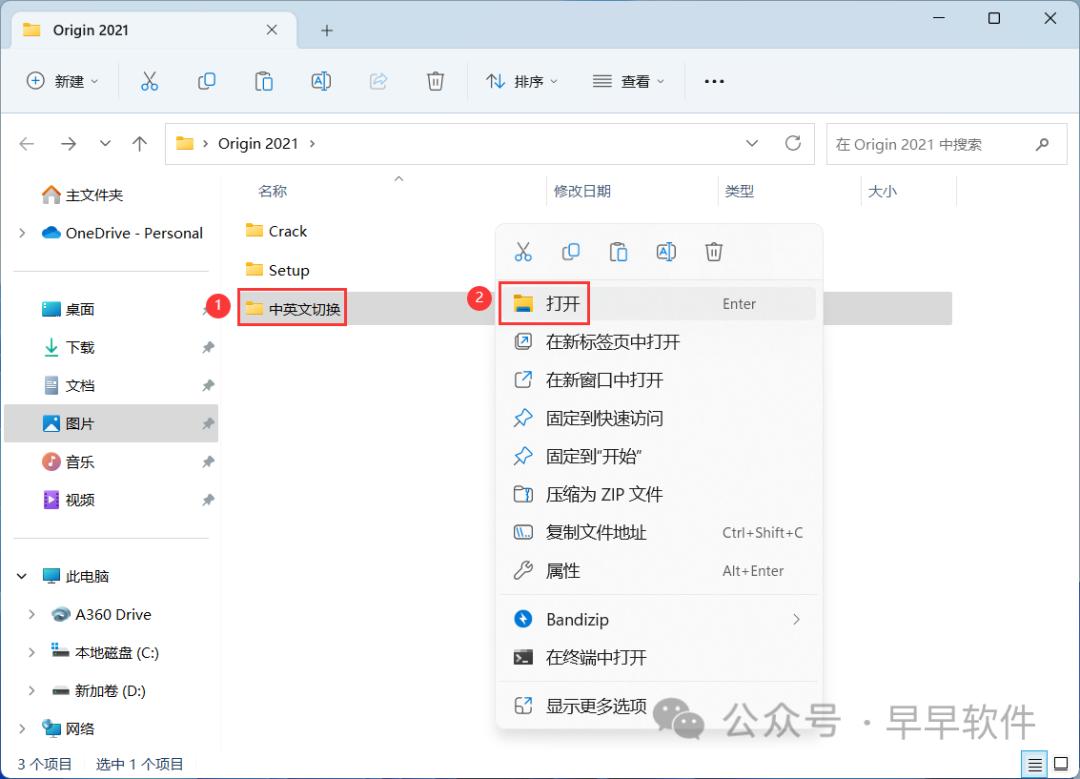Navigate up one folder level with the up arrow
Image resolution: width=1080 pixels, height=779 pixels.
(x=139, y=143)
